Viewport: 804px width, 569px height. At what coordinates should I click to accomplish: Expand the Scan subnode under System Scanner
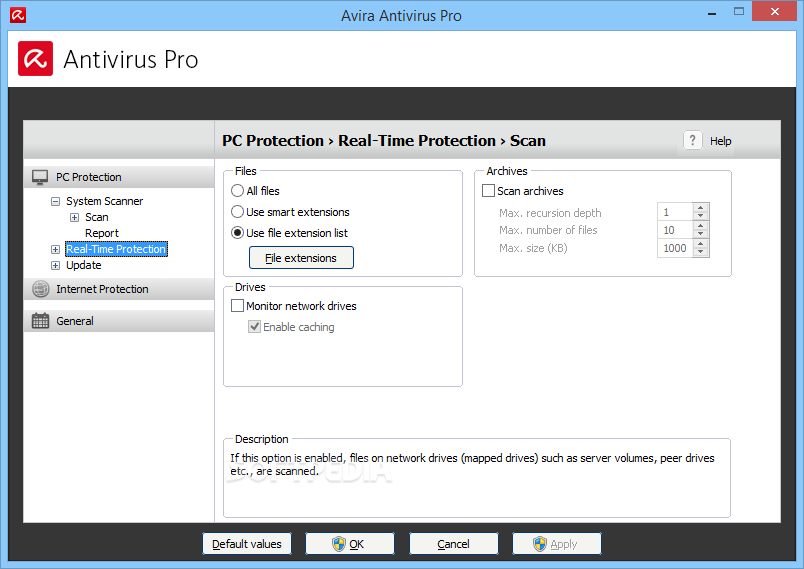point(74,217)
